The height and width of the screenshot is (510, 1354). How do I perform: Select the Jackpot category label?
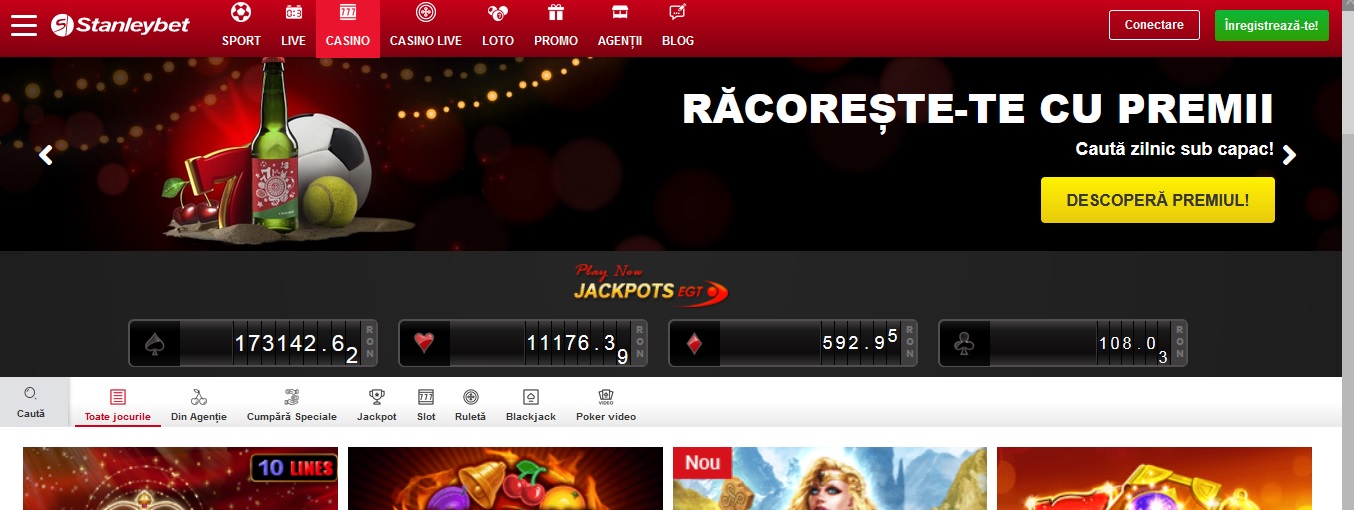tap(377, 416)
